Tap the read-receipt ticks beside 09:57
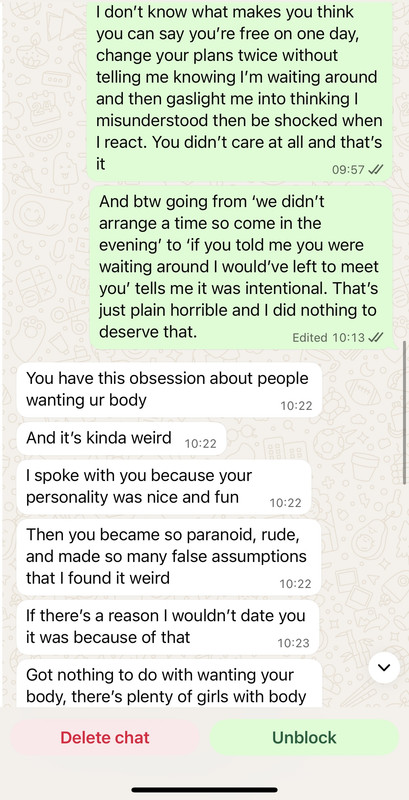Viewport: 409px width, 800px height. click(x=375, y=169)
